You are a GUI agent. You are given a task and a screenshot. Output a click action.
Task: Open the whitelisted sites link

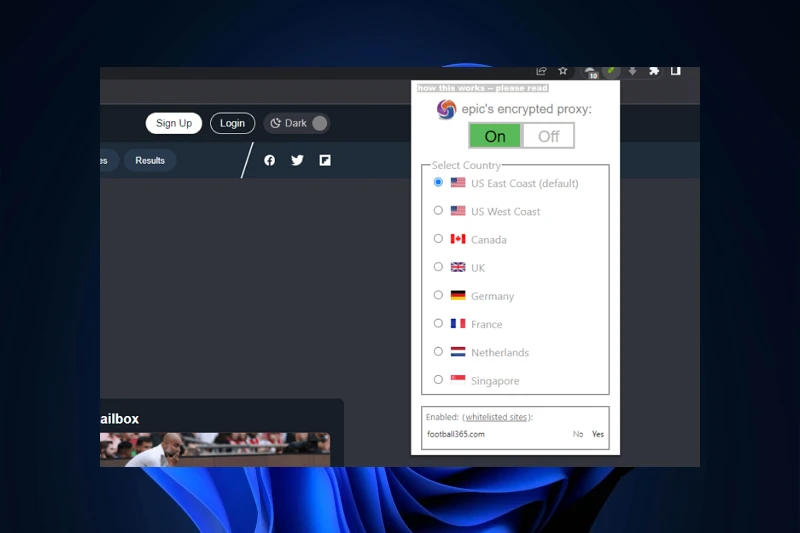click(496, 417)
